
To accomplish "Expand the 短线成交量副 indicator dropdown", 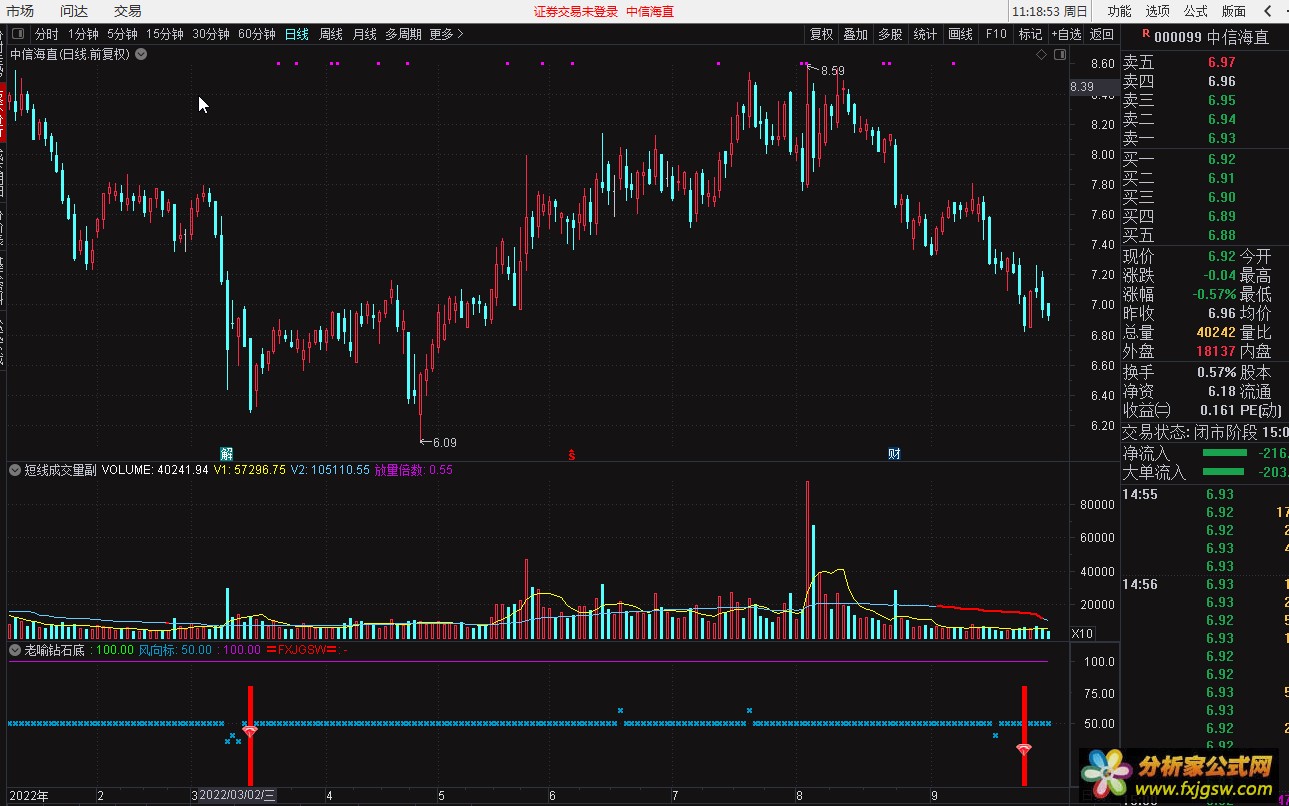I will pyautogui.click(x=15, y=469).
